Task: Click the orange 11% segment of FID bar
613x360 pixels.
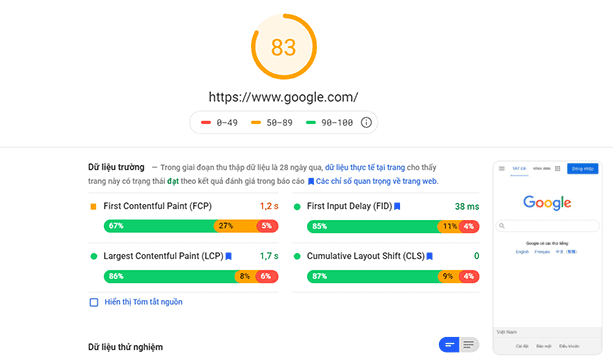Action: (x=449, y=226)
